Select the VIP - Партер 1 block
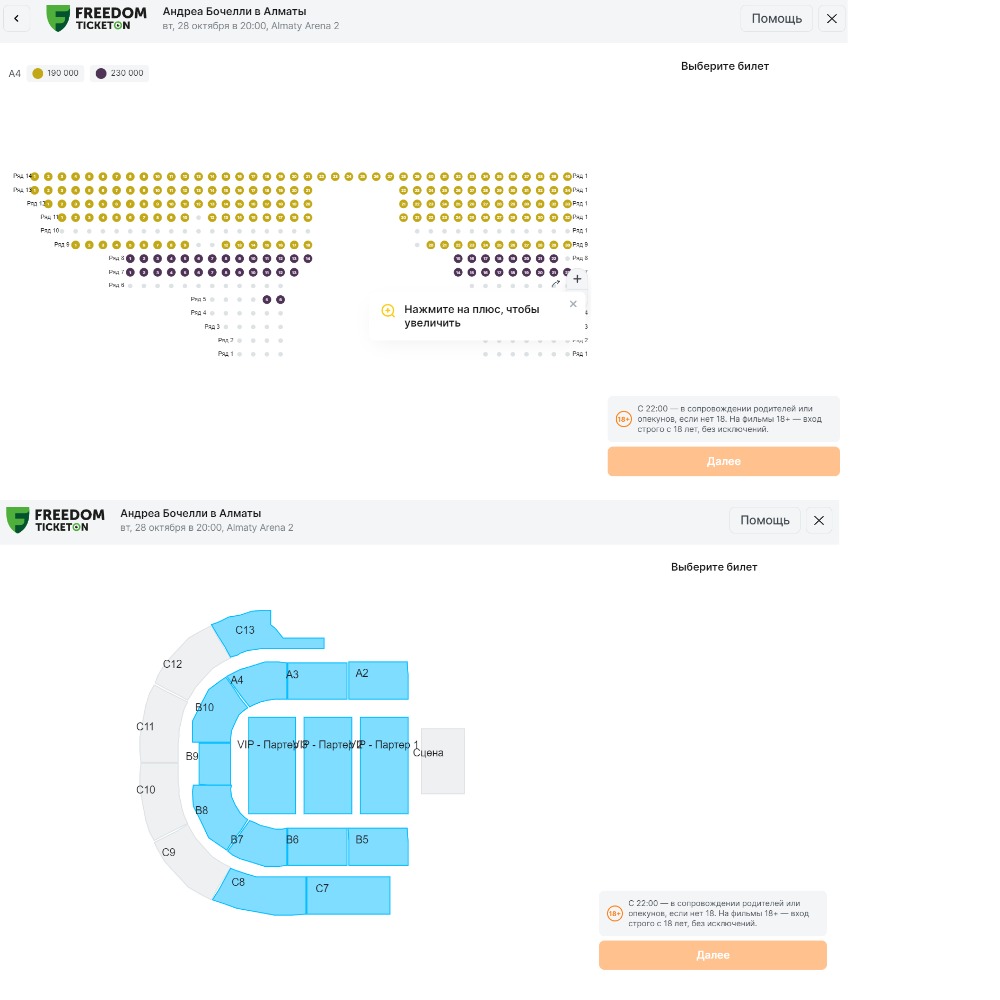The height and width of the screenshot is (1000, 1000). pos(384,765)
